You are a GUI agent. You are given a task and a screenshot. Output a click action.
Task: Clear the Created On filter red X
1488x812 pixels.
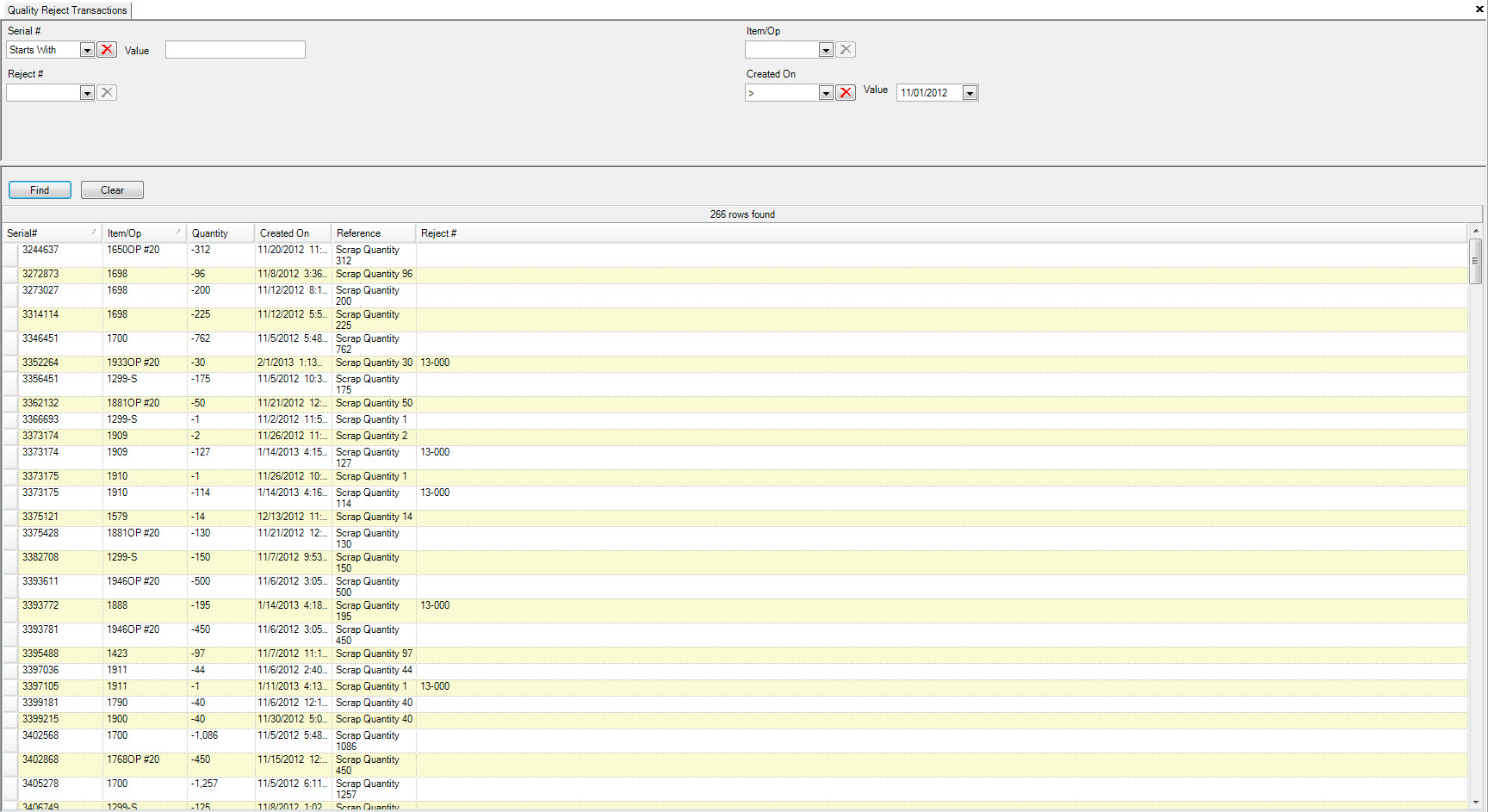coord(846,92)
